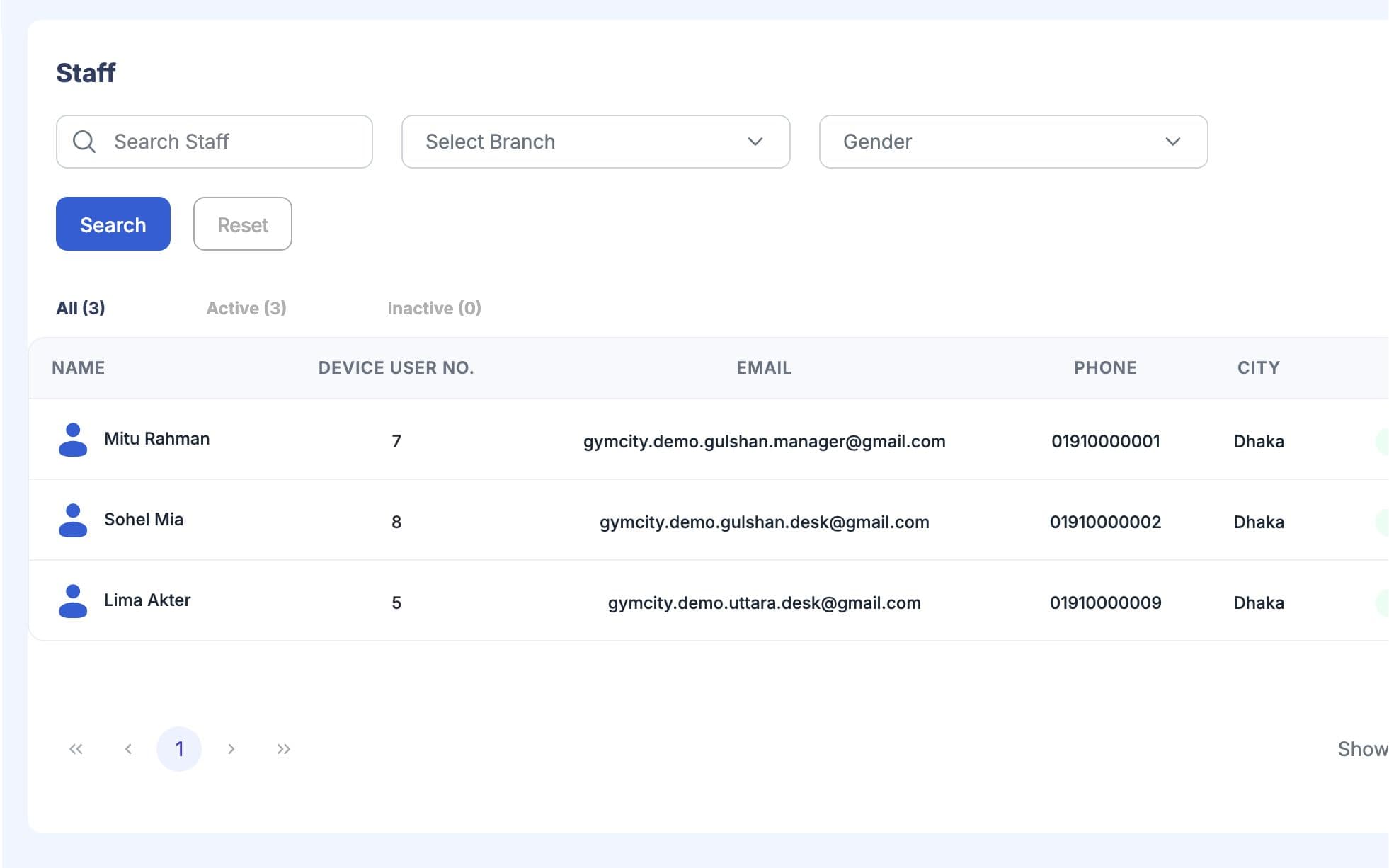Screen dimensions: 1389x868
Task: Click email gymcity.demo.gulshan.manager@gmail.com
Action: [x=765, y=442]
